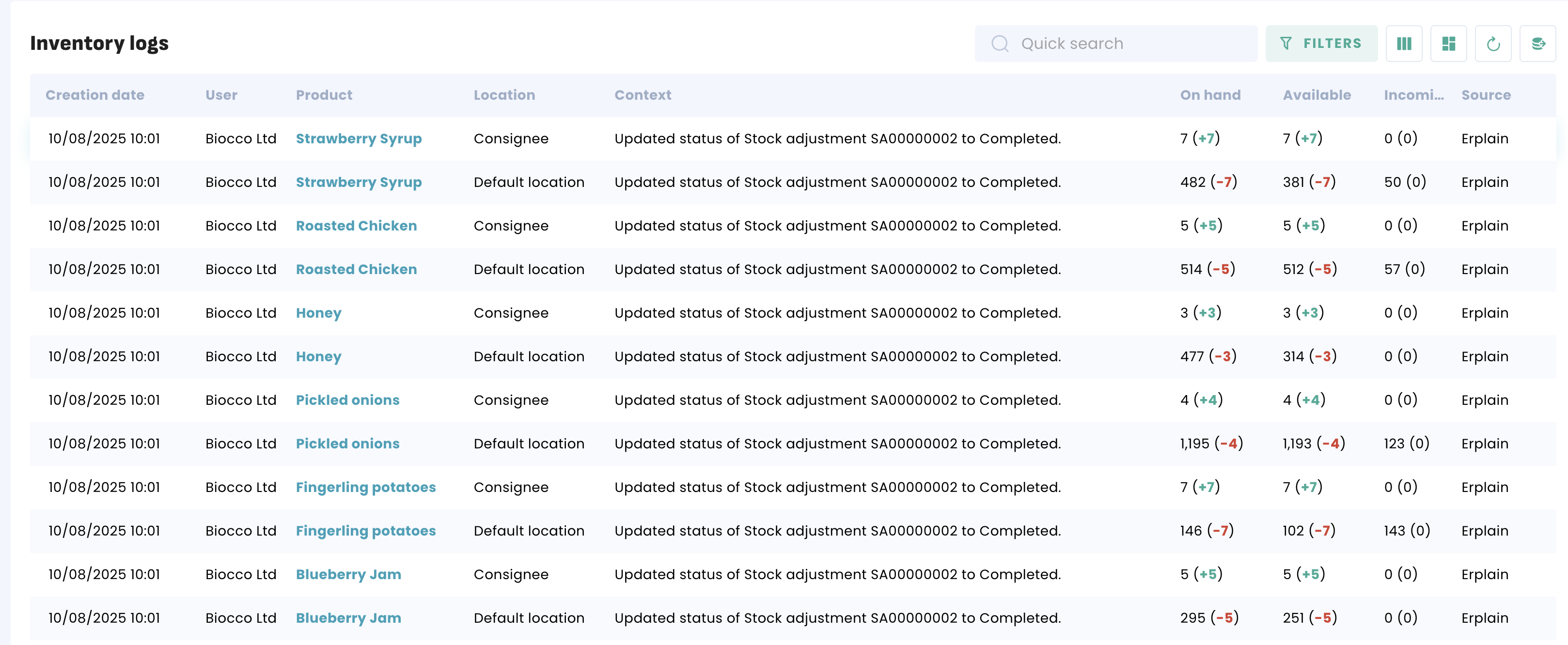Click the Location column header
The image size is (1568, 645).
[x=504, y=95]
